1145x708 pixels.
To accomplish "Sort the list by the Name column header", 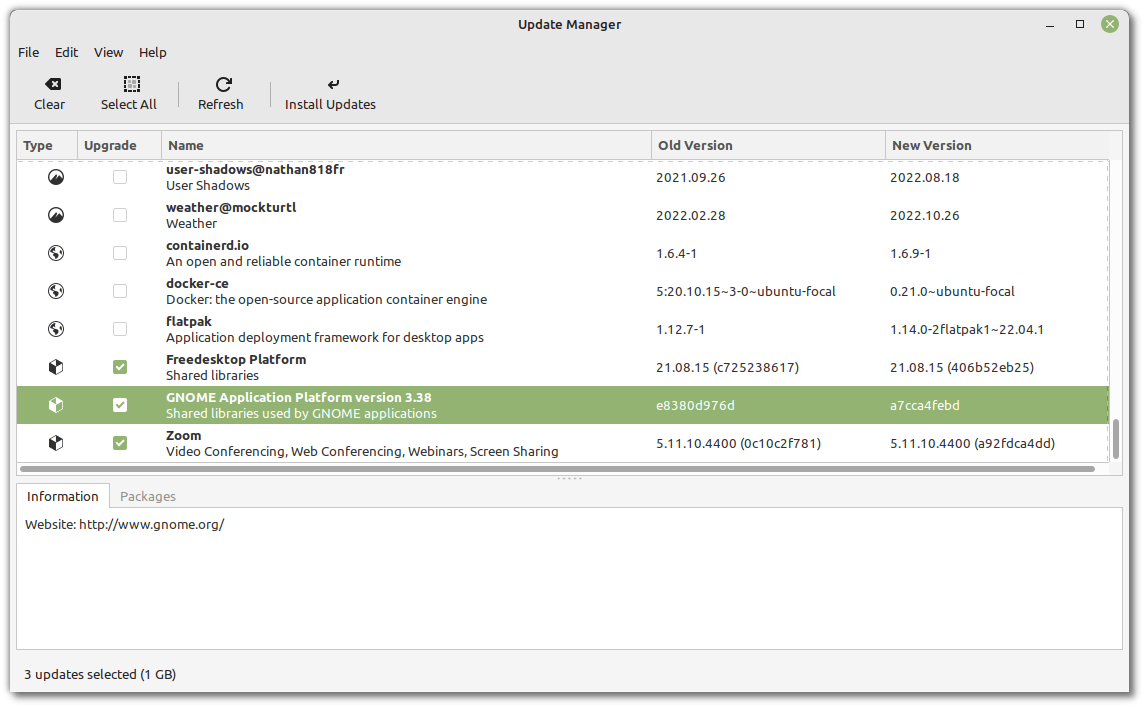I will coord(405,145).
